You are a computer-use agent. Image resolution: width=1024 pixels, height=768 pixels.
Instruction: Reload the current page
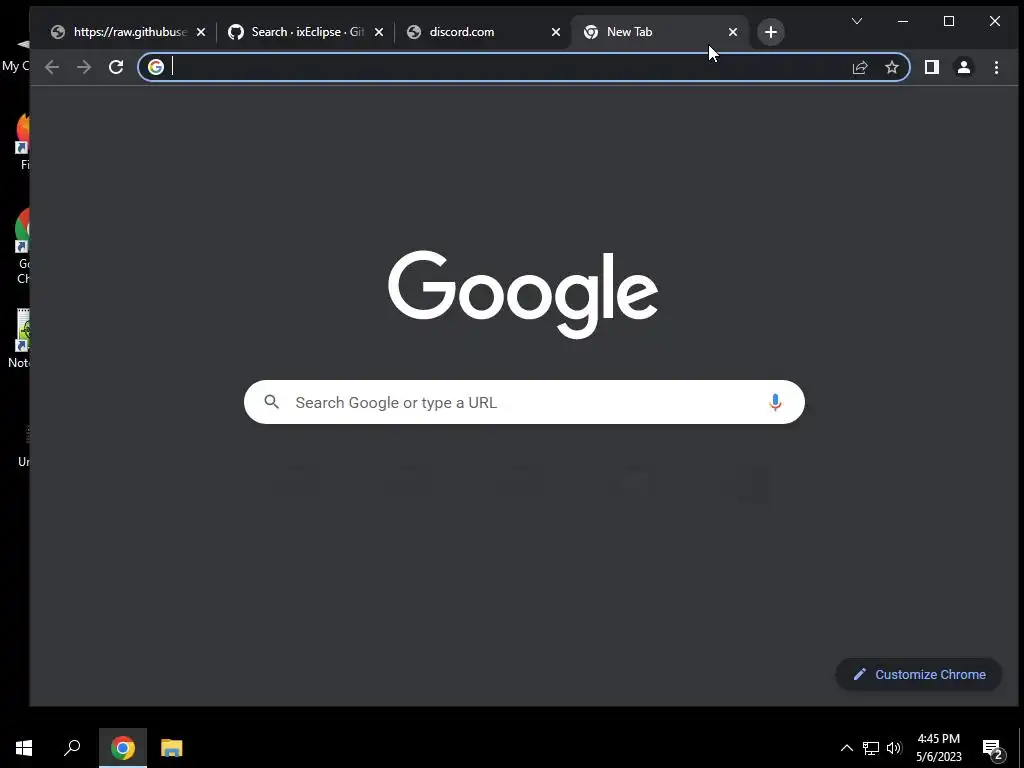point(116,67)
